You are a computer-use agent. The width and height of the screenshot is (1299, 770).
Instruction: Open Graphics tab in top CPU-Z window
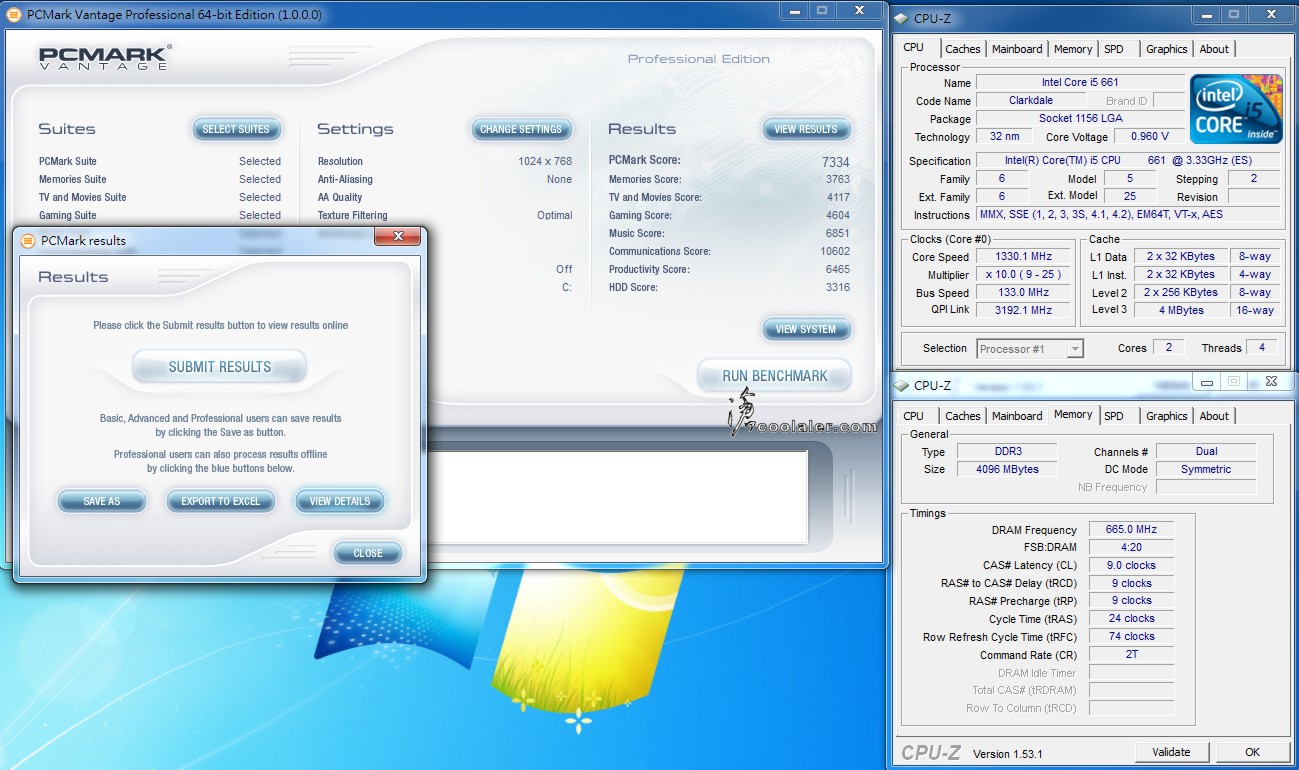coord(1167,49)
